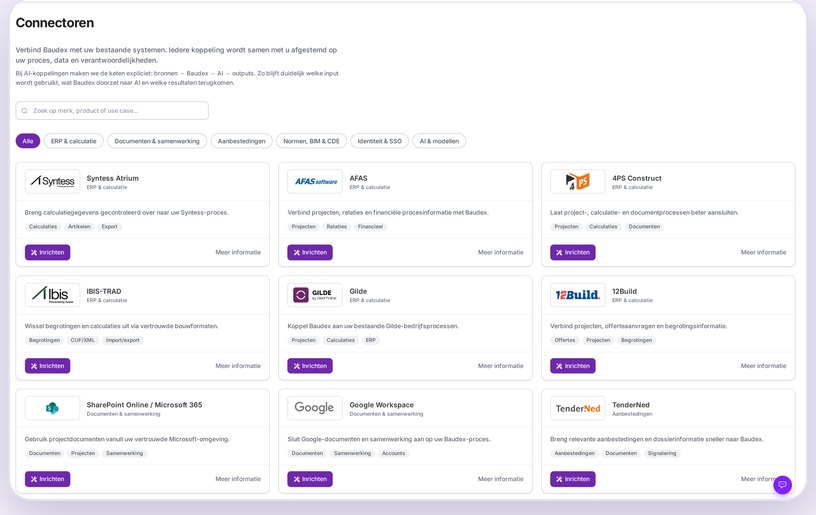Click the SharePoint Online / Microsoft 365 title
816x515 pixels.
point(144,405)
